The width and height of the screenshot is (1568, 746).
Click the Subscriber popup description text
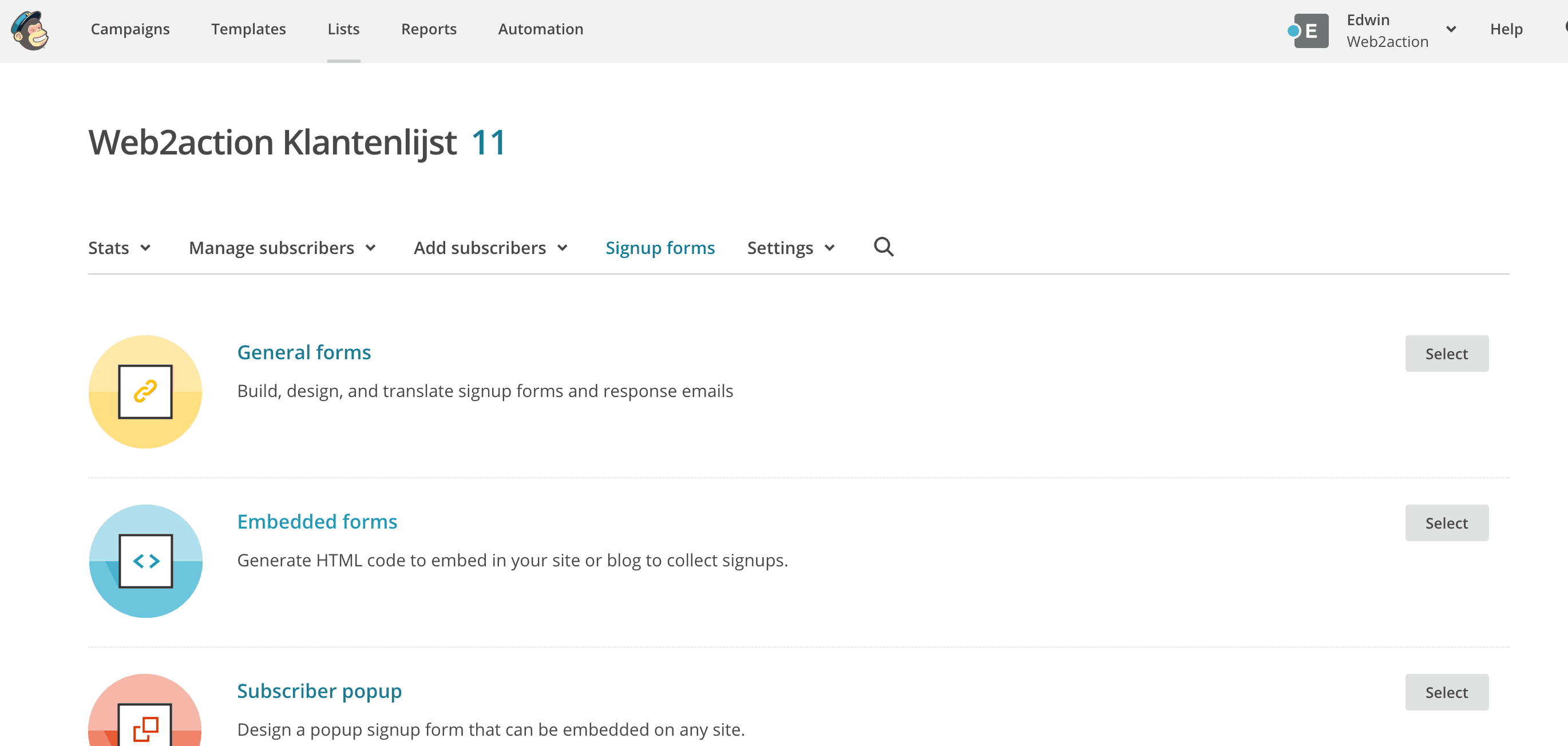(x=490, y=729)
